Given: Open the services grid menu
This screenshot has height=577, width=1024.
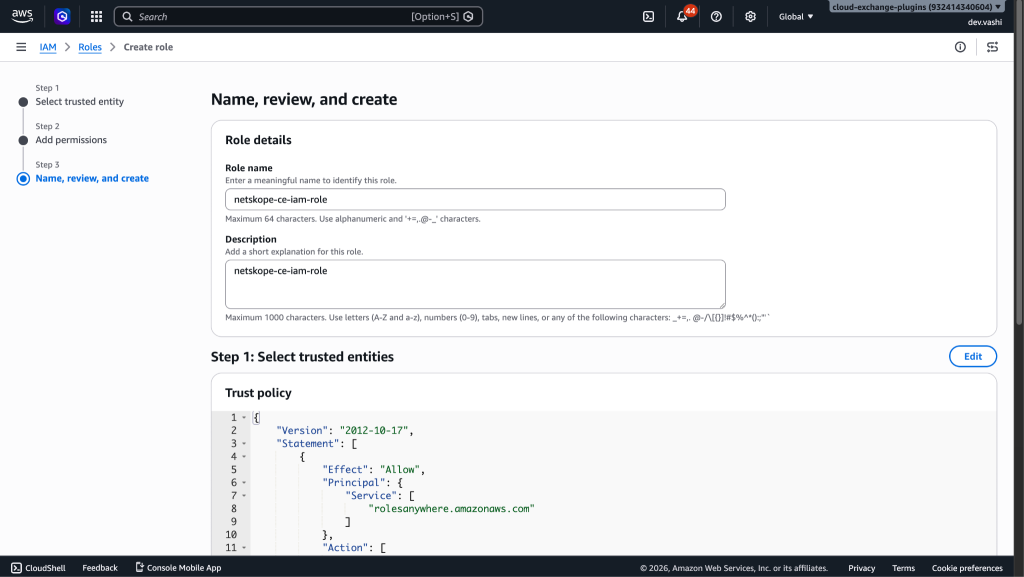Looking at the screenshot, I should tap(96, 16).
